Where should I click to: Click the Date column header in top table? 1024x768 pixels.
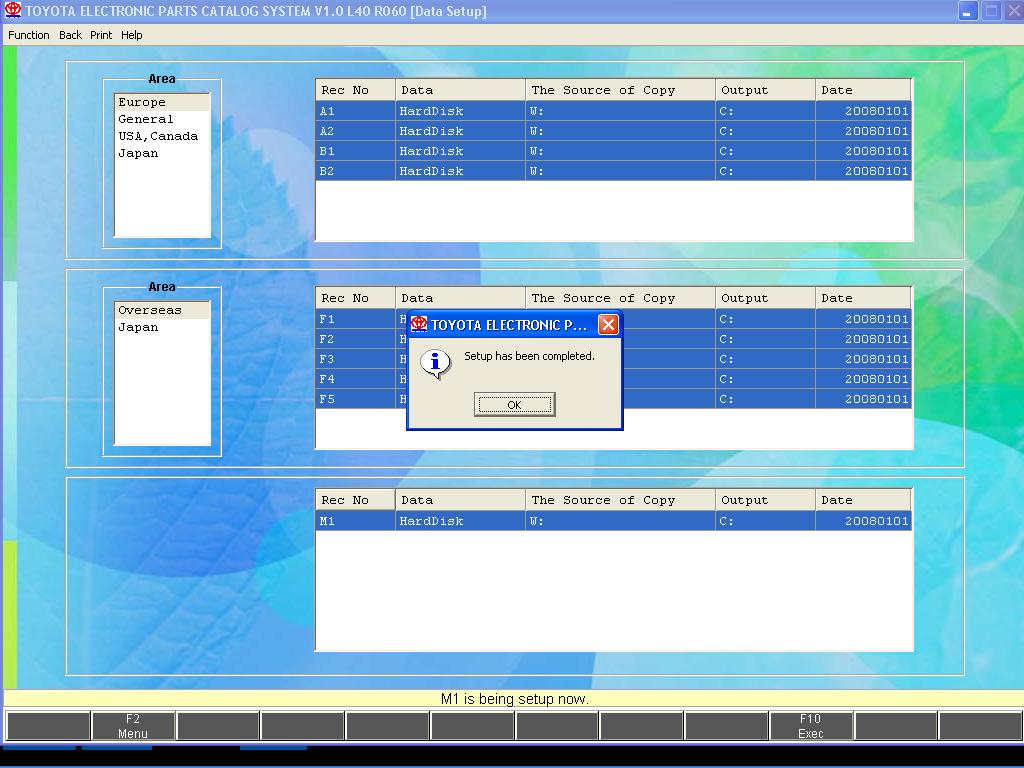[862, 90]
